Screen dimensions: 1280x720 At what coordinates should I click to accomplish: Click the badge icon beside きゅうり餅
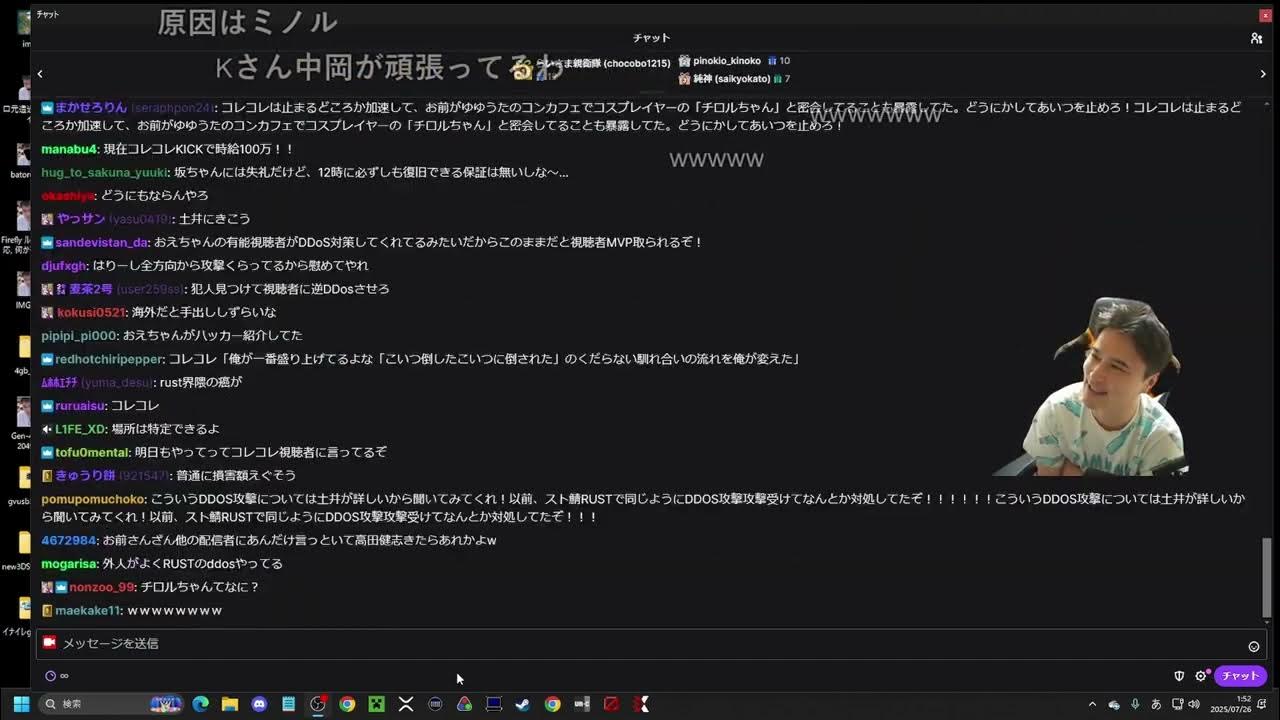[x=47, y=476]
